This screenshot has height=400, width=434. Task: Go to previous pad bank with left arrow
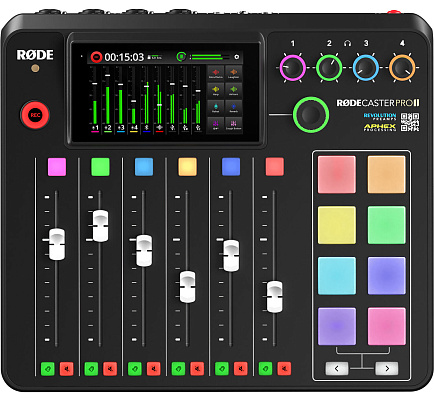(337, 368)
